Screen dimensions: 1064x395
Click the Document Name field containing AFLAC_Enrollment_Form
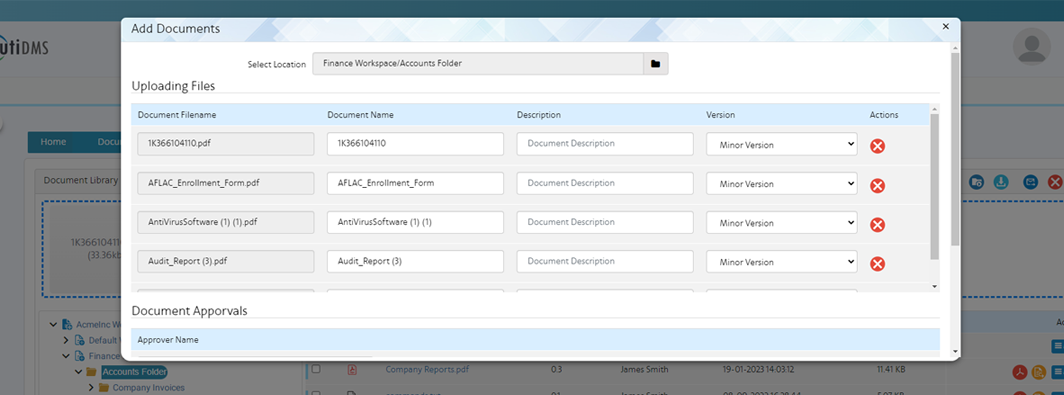(x=415, y=183)
